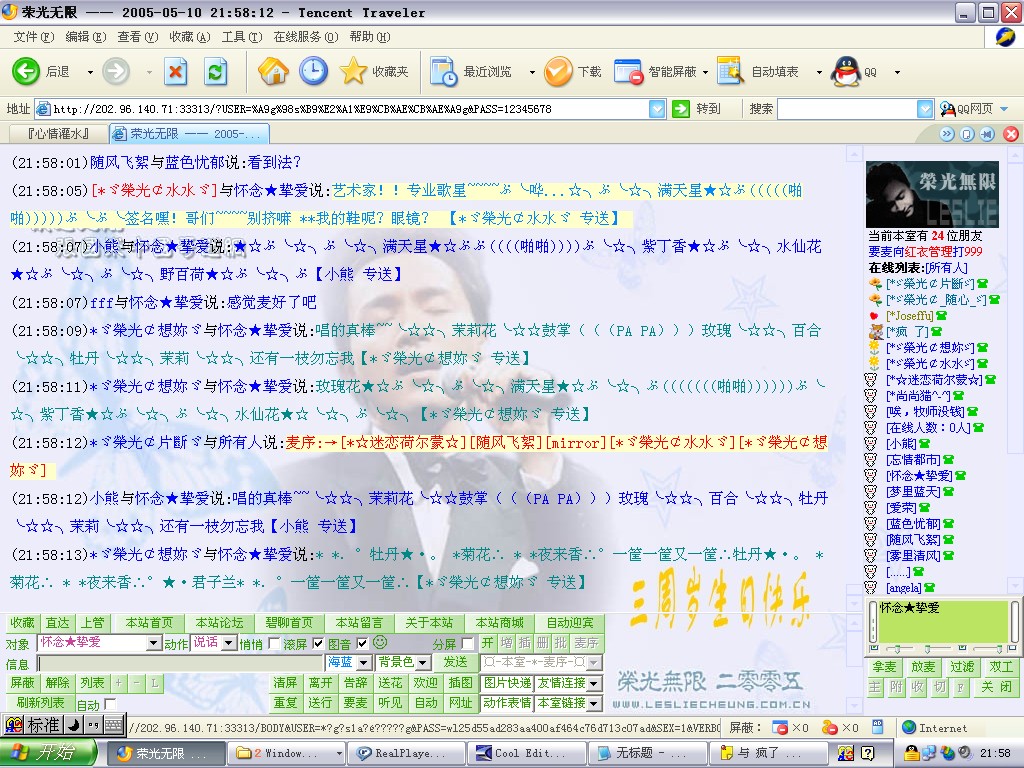
Task: Click the popup blocker icon in status bar
Action: click(x=780, y=728)
